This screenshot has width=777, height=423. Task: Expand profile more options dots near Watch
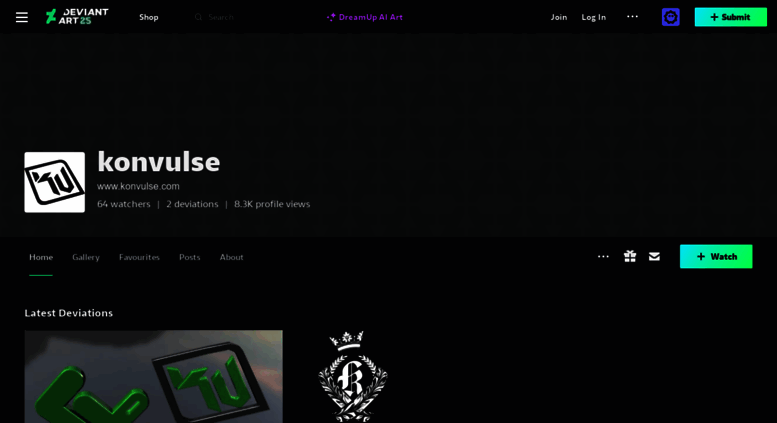pyautogui.click(x=603, y=257)
